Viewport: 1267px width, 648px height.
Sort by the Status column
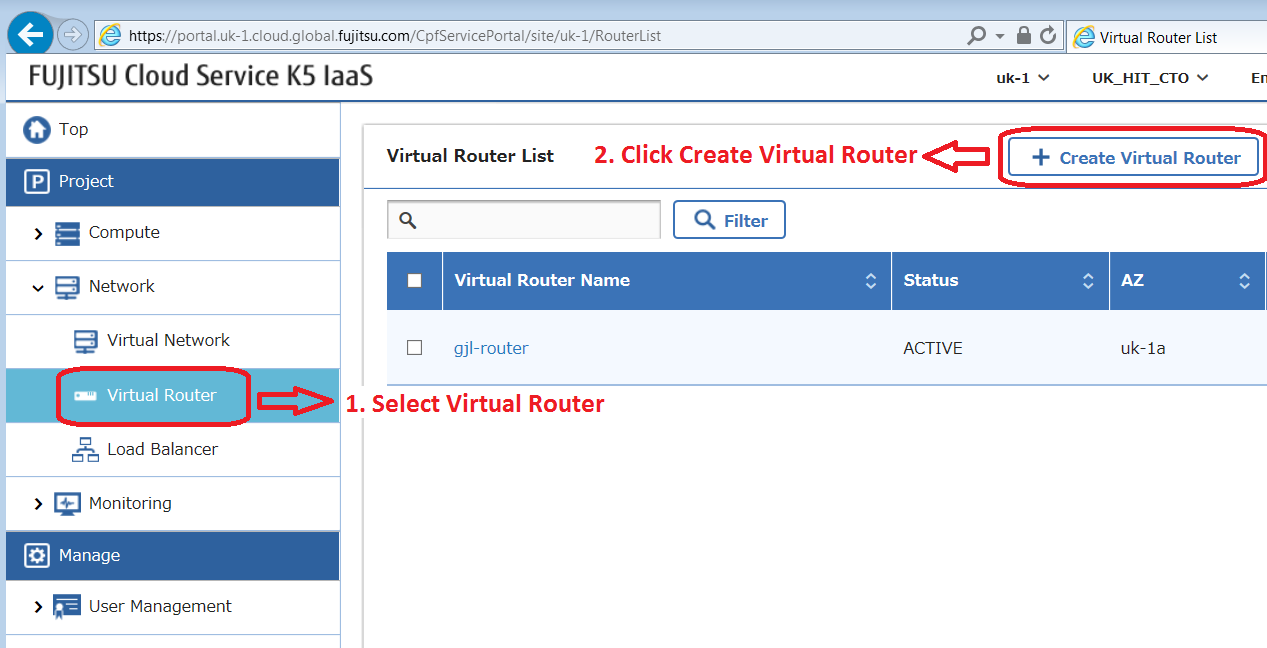[x=1088, y=281]
